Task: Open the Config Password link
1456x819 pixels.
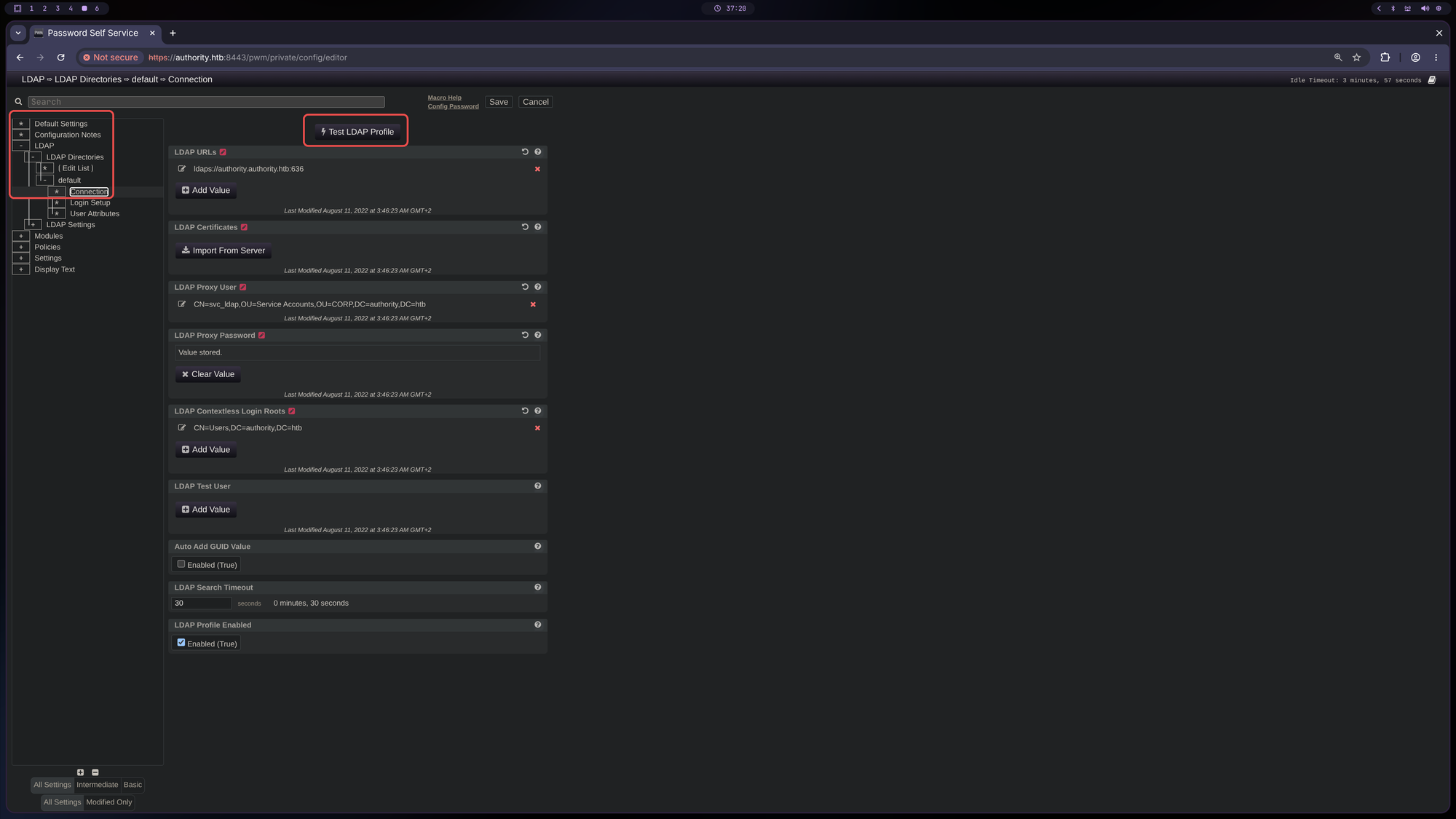Action: (x=454, y=106)
